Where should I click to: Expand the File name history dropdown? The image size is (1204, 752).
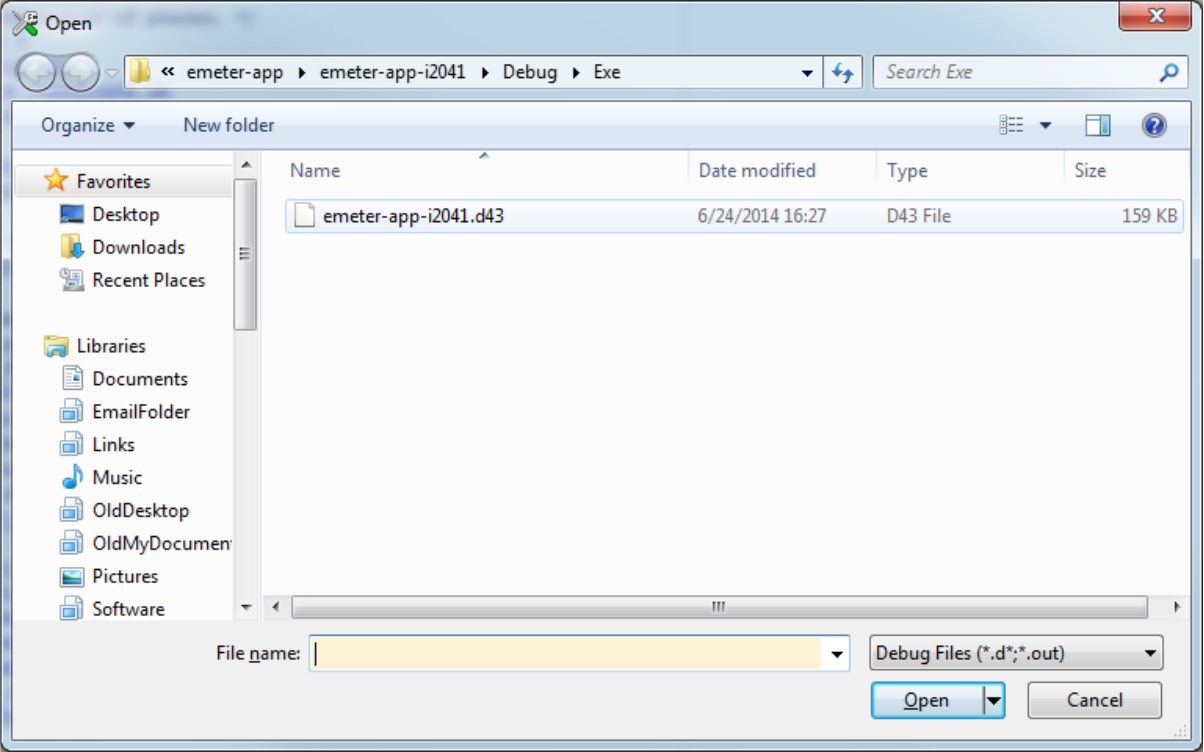pyautogui.click(x=836, y=654)
